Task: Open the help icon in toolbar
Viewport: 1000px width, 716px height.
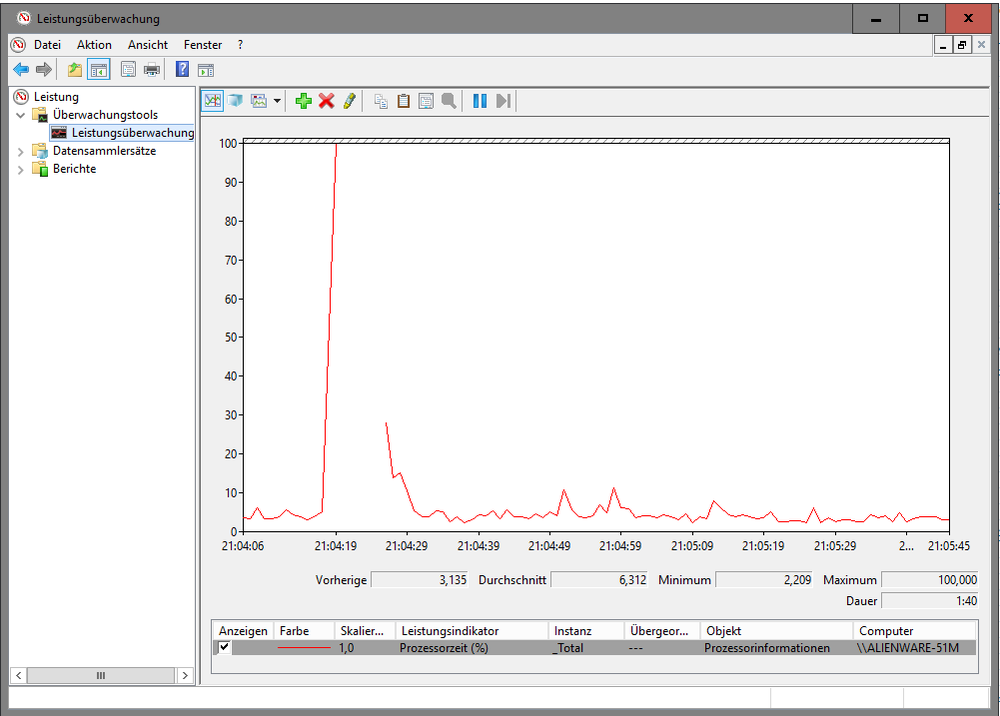Action: point(182,69)
